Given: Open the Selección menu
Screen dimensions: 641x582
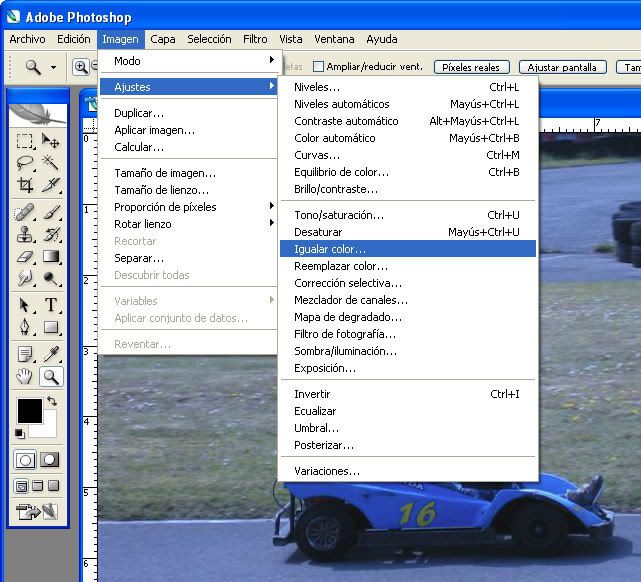Looking at the screenshot, I should [209, 39].
